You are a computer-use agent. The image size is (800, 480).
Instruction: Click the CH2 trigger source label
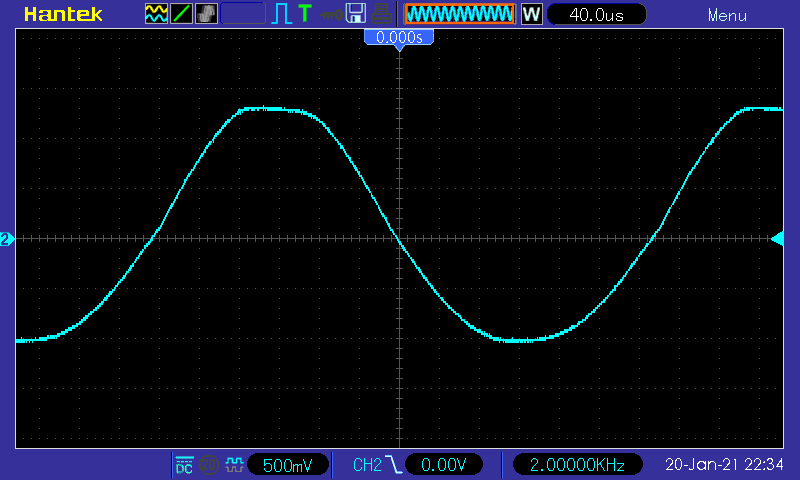point(367,465)
